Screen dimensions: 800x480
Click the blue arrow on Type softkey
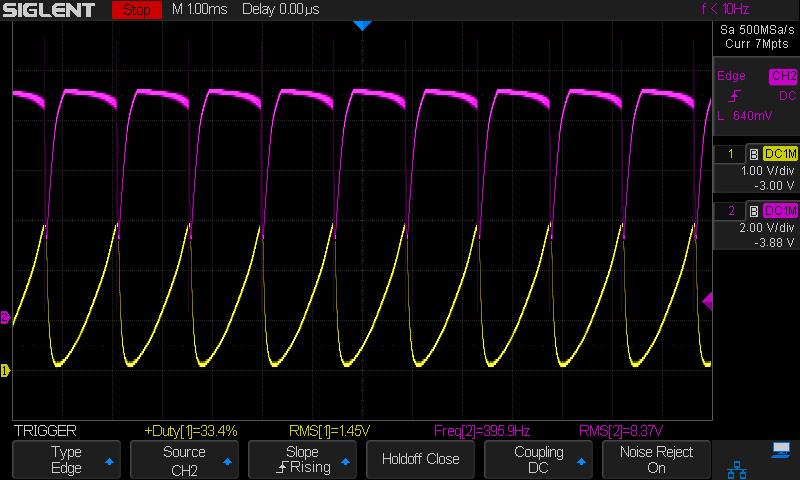click(109, 462)
